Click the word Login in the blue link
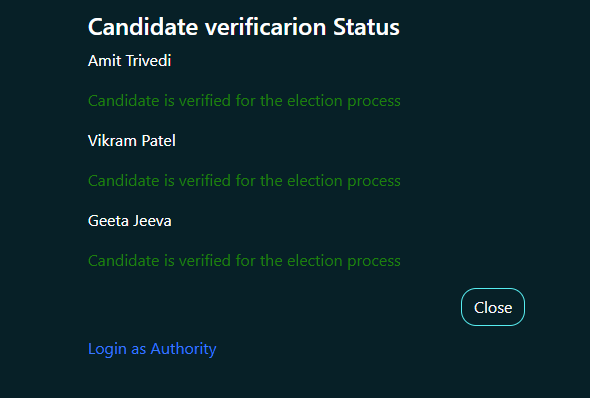The width and height of the screenshot is (590, 398). [107, 349]
